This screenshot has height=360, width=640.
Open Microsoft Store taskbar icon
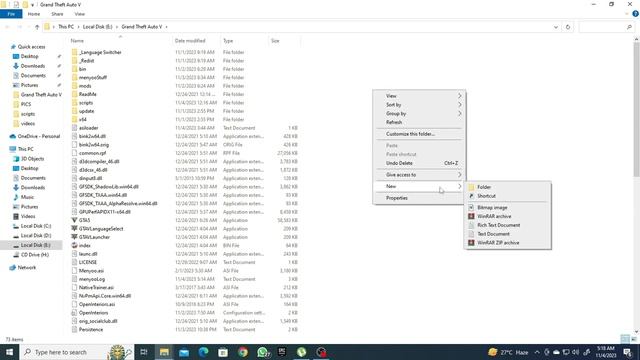click(223, 352)
